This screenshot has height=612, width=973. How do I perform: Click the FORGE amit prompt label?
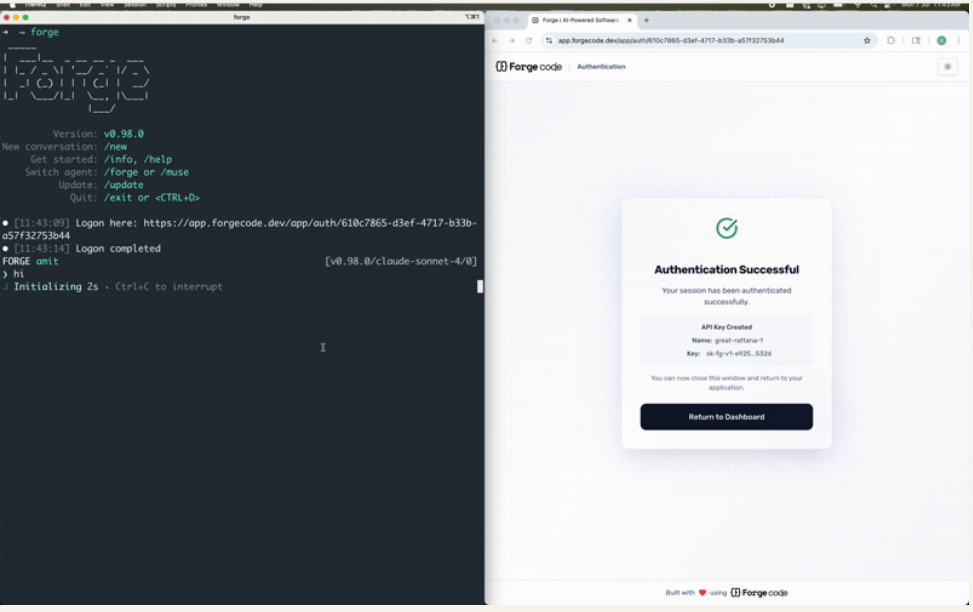tap(30, 261)
